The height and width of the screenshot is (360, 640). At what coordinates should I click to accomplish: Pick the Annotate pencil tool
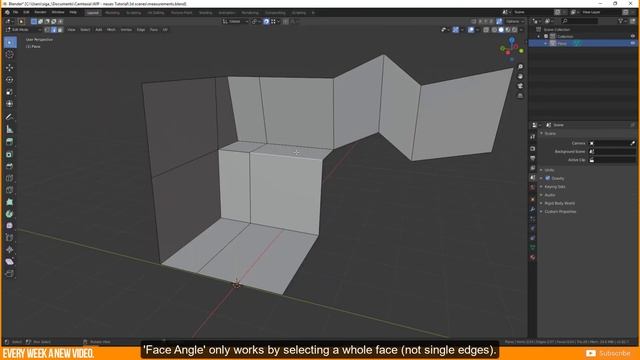click(x=10, y=117)
